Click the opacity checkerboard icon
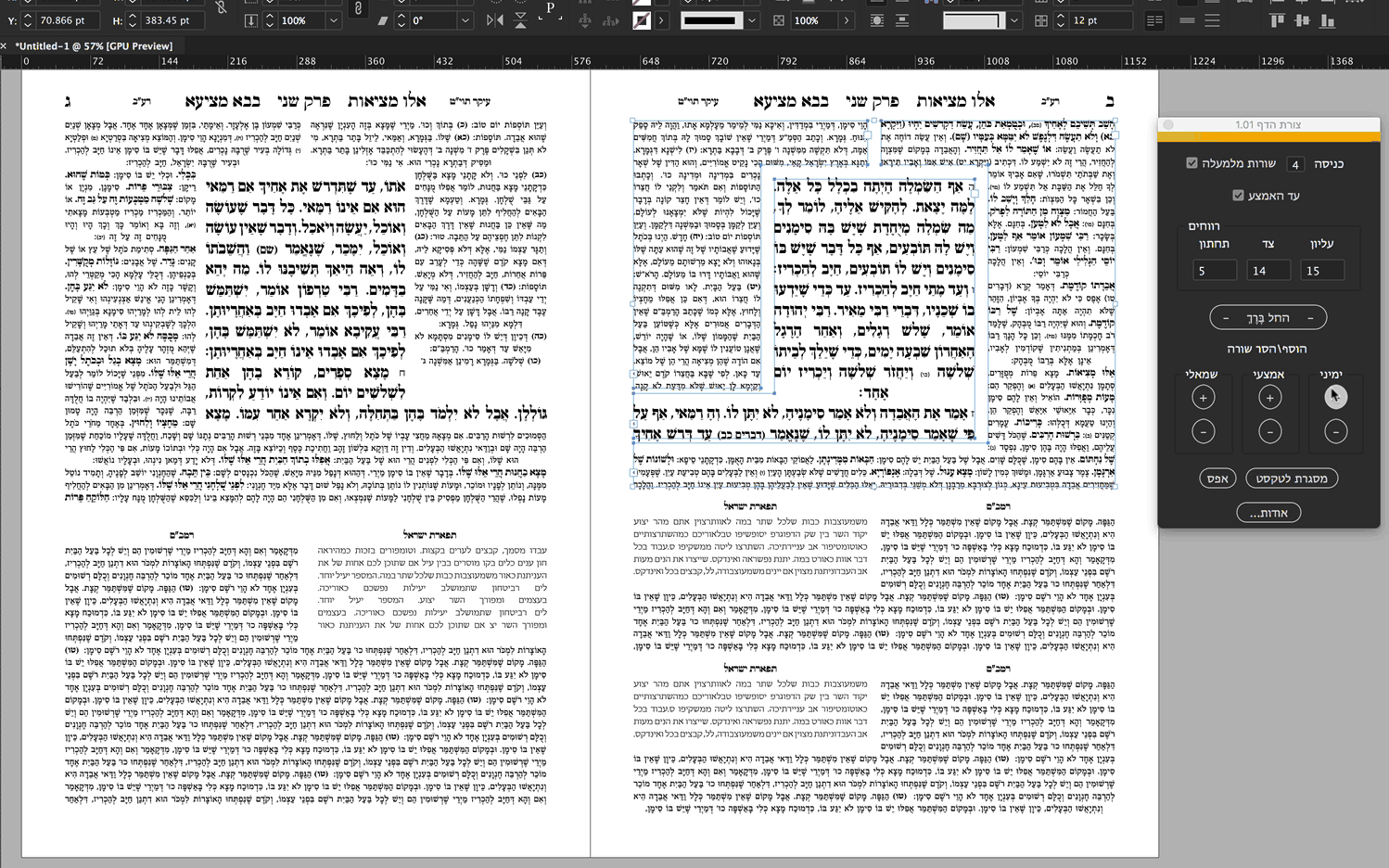The width and height of the screenshot is (1389, 868). 779,20
